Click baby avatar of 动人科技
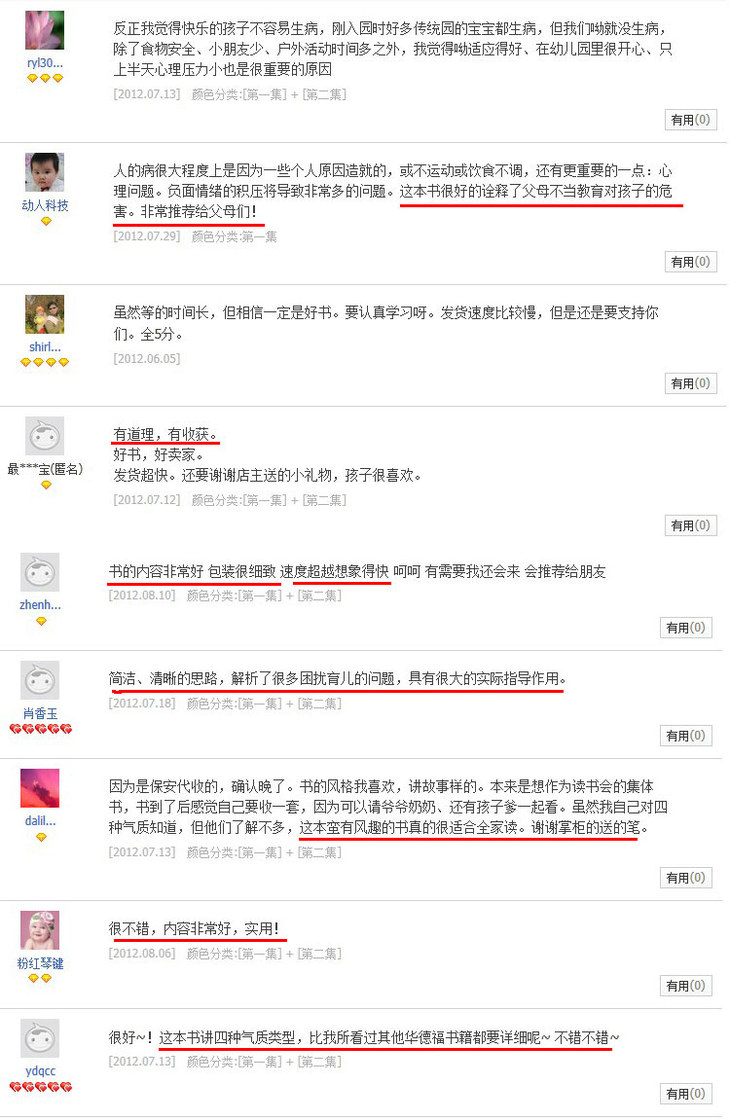730x1120 pixels. click(x=45, y=172)
